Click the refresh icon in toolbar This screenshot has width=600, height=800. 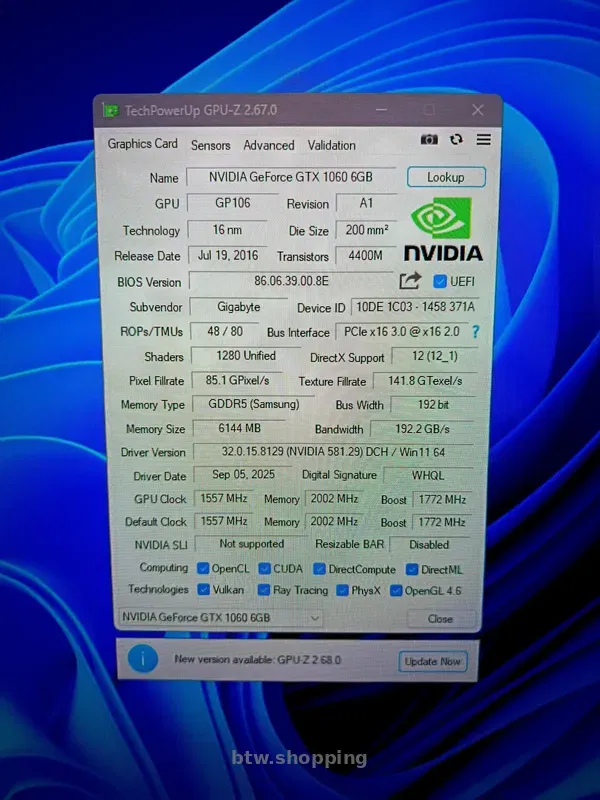[456, 140]
